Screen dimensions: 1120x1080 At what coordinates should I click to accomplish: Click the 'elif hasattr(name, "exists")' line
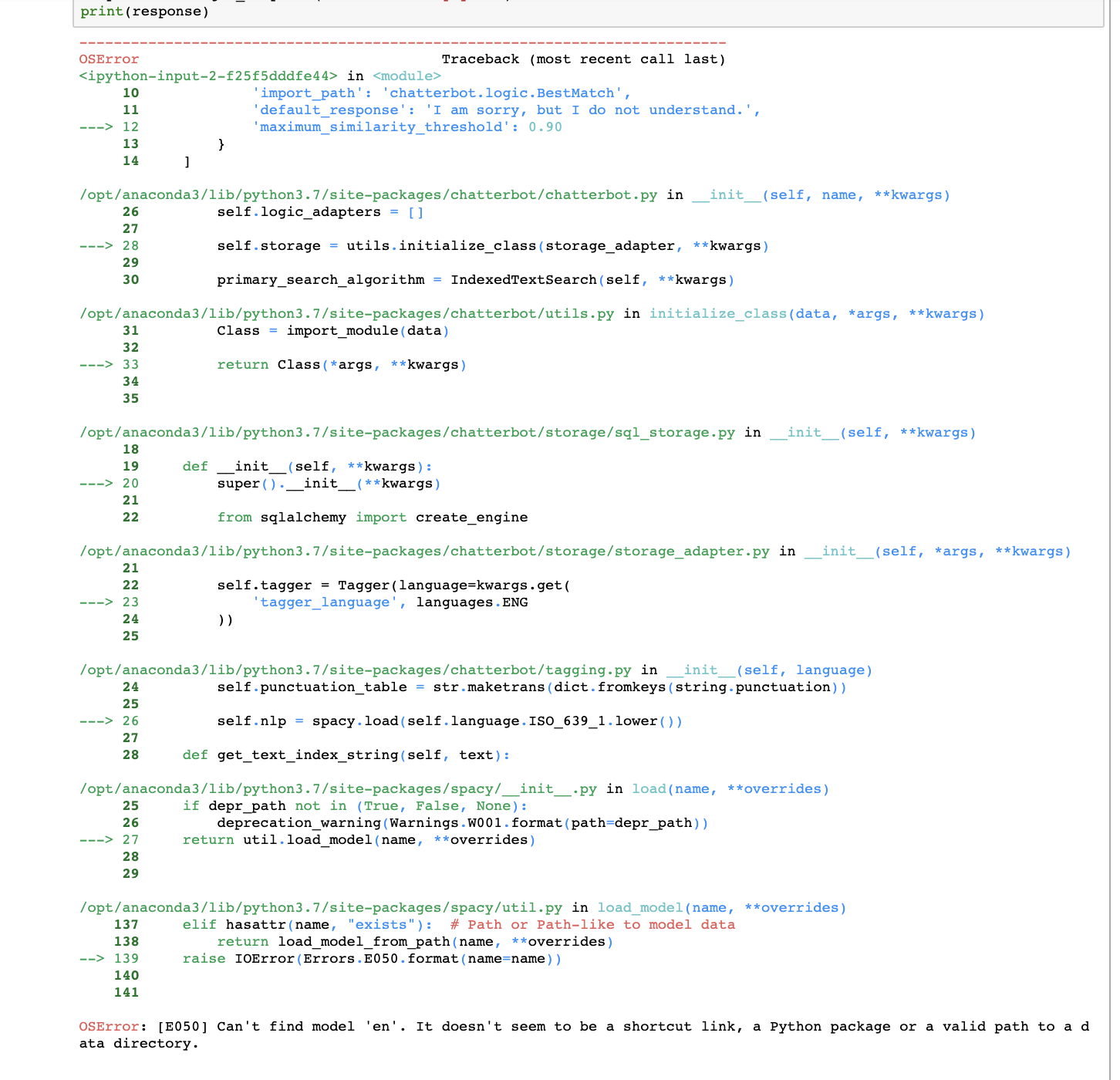(x=308, y=925)
